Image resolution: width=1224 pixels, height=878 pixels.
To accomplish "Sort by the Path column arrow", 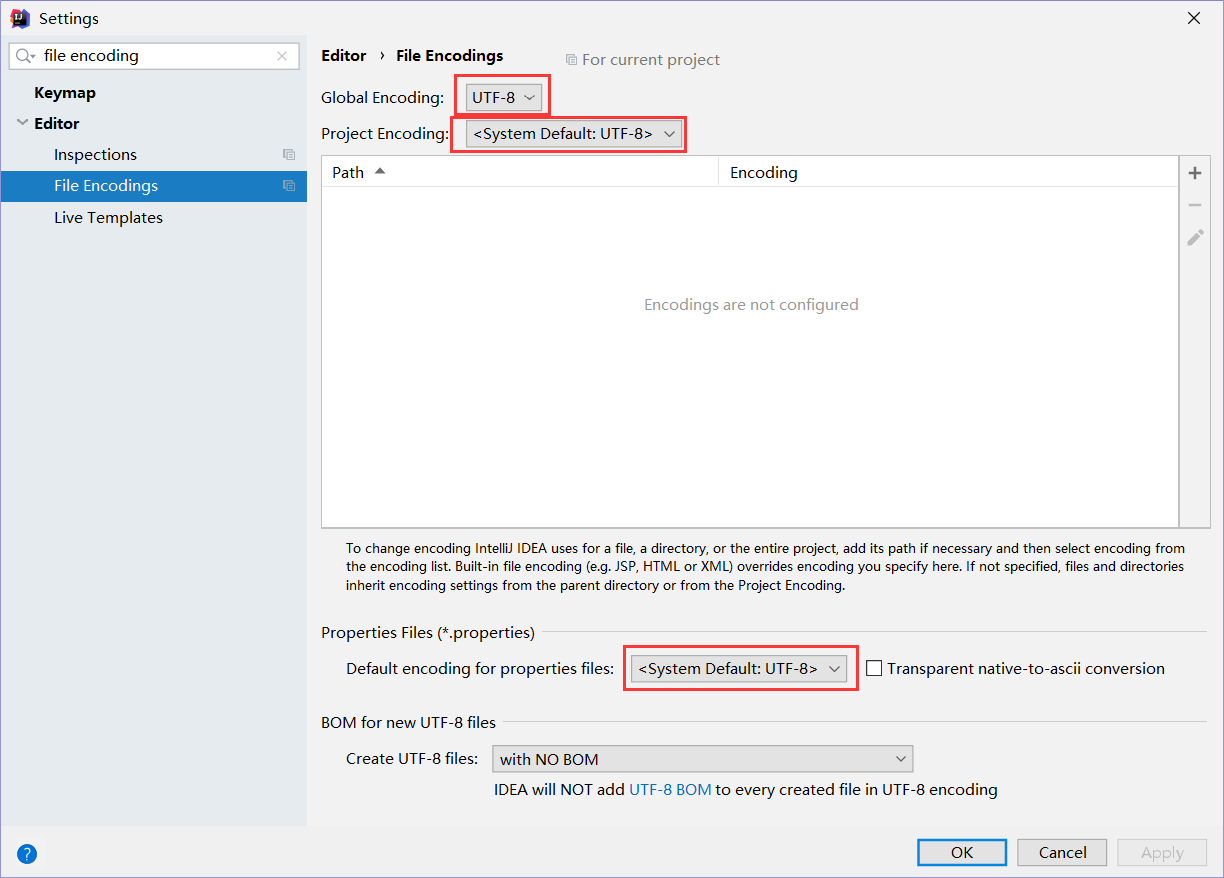I will point(379,171).
